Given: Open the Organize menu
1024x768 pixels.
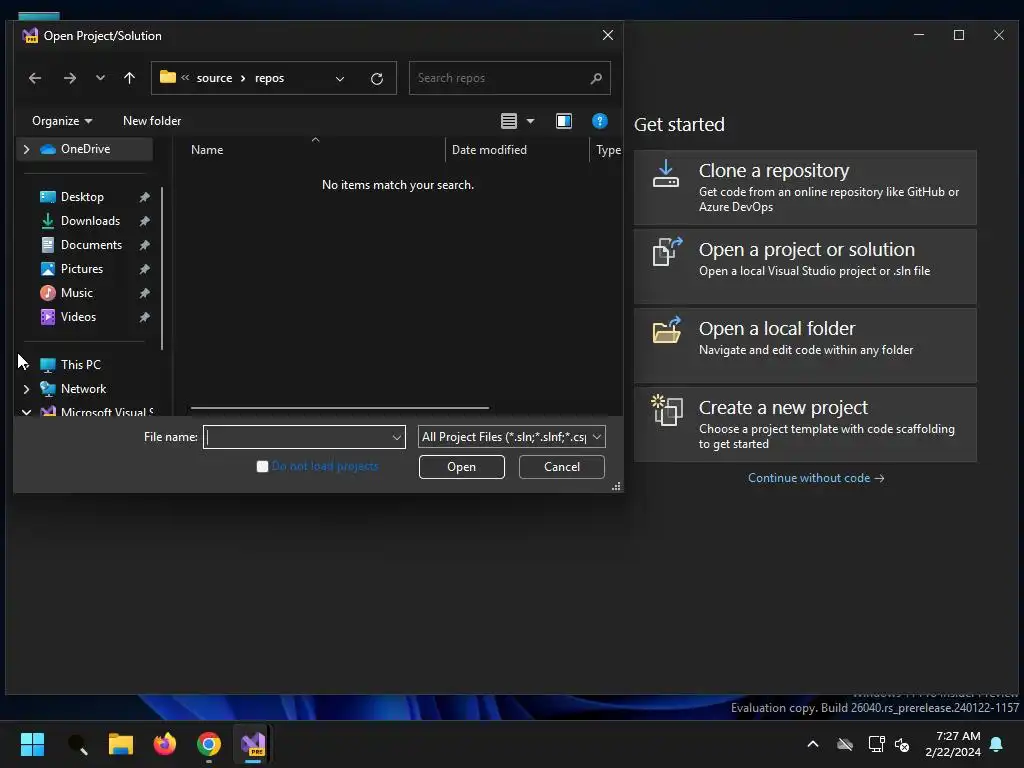Looking at the screenshot, I should (62, 121).
